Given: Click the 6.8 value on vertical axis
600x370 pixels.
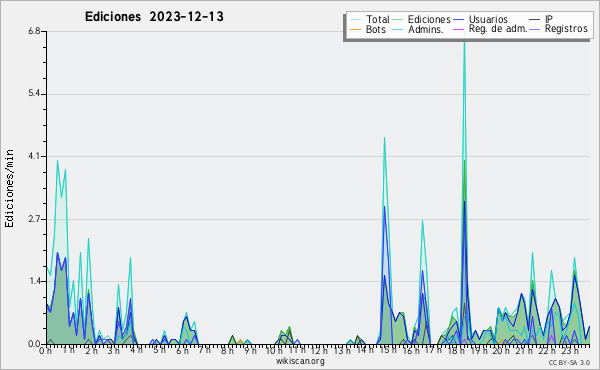Looking at the screenshot, I should (34, 31).
